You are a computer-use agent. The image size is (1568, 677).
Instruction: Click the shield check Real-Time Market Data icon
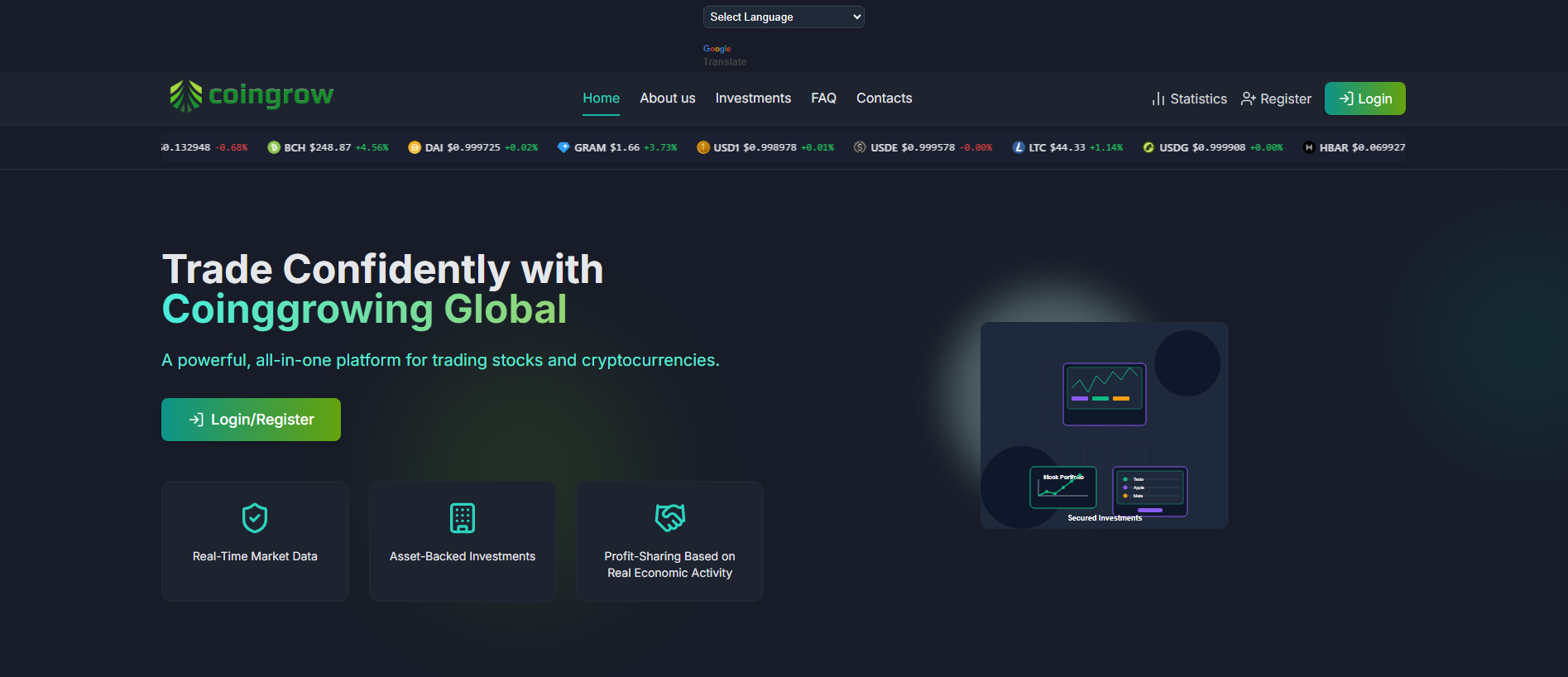pyautogui.click(x=255, y=518)
